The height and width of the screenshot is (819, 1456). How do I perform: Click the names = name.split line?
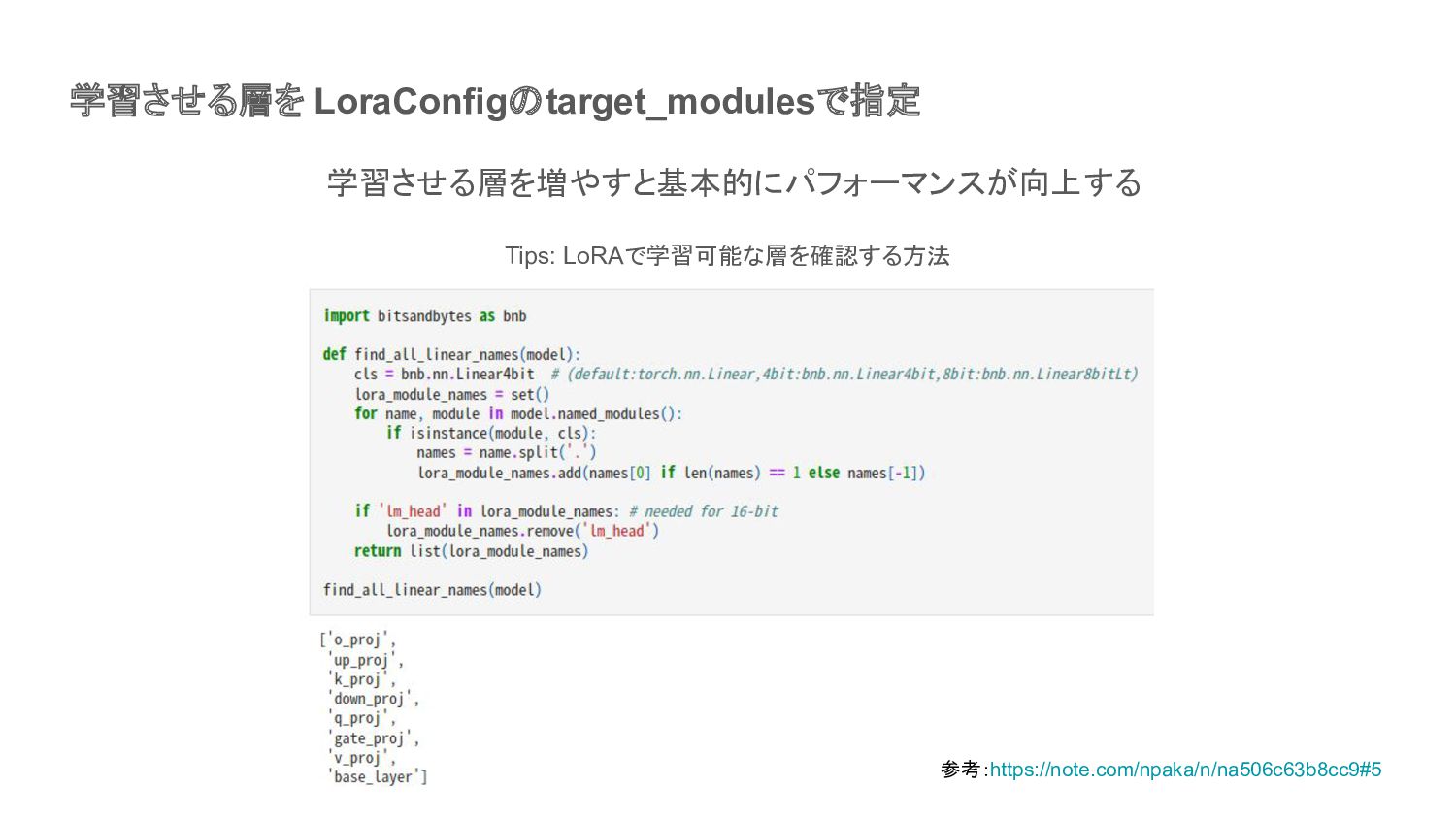[507, 452]
